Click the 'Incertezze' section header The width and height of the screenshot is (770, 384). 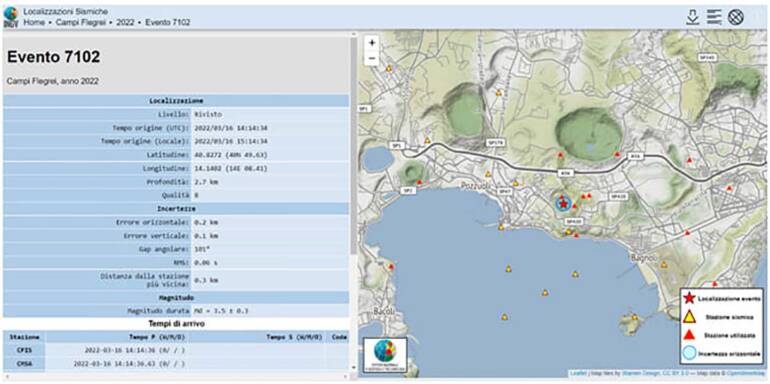pyautogui.click(x=176, y=209)
